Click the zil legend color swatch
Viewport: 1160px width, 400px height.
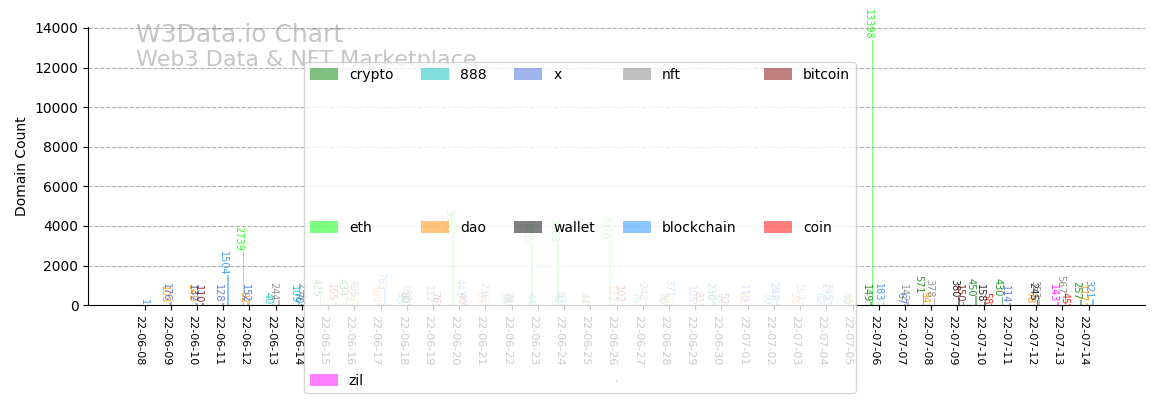324,380
